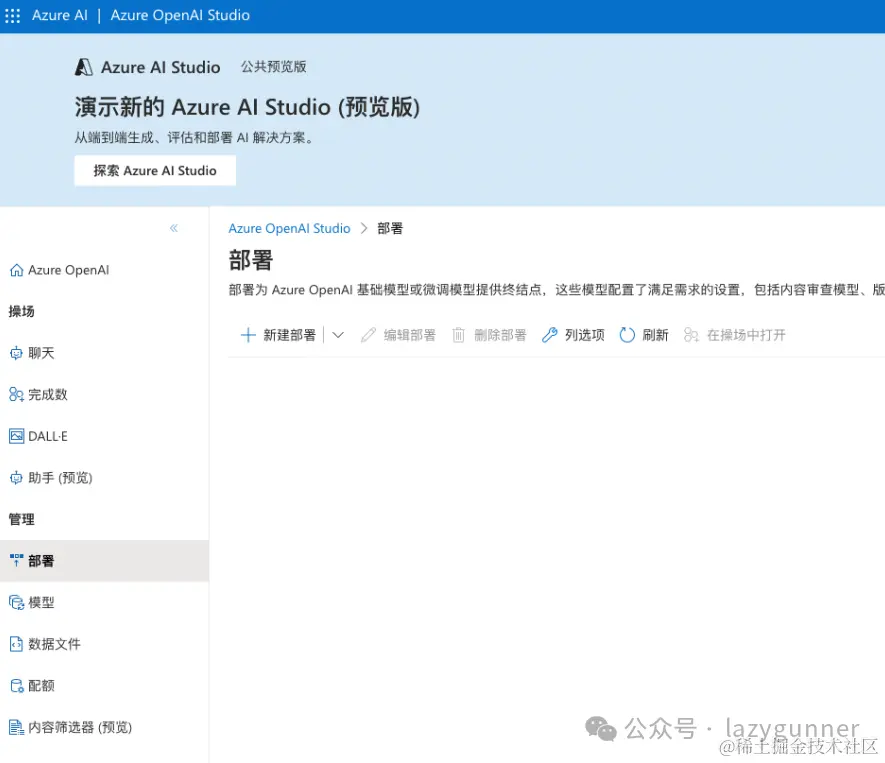The image size is (885, 763).
Task: Click the 部署 breadcrumb text
Action: (390, 229)
